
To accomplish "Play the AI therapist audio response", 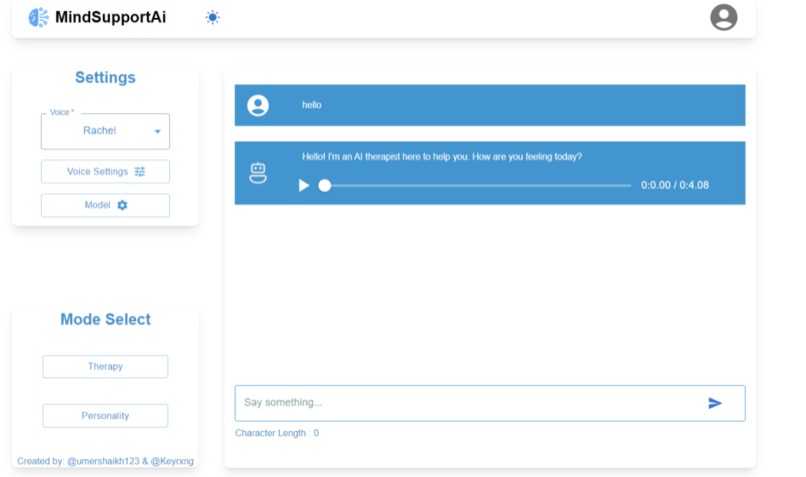I will click(304, 186).
